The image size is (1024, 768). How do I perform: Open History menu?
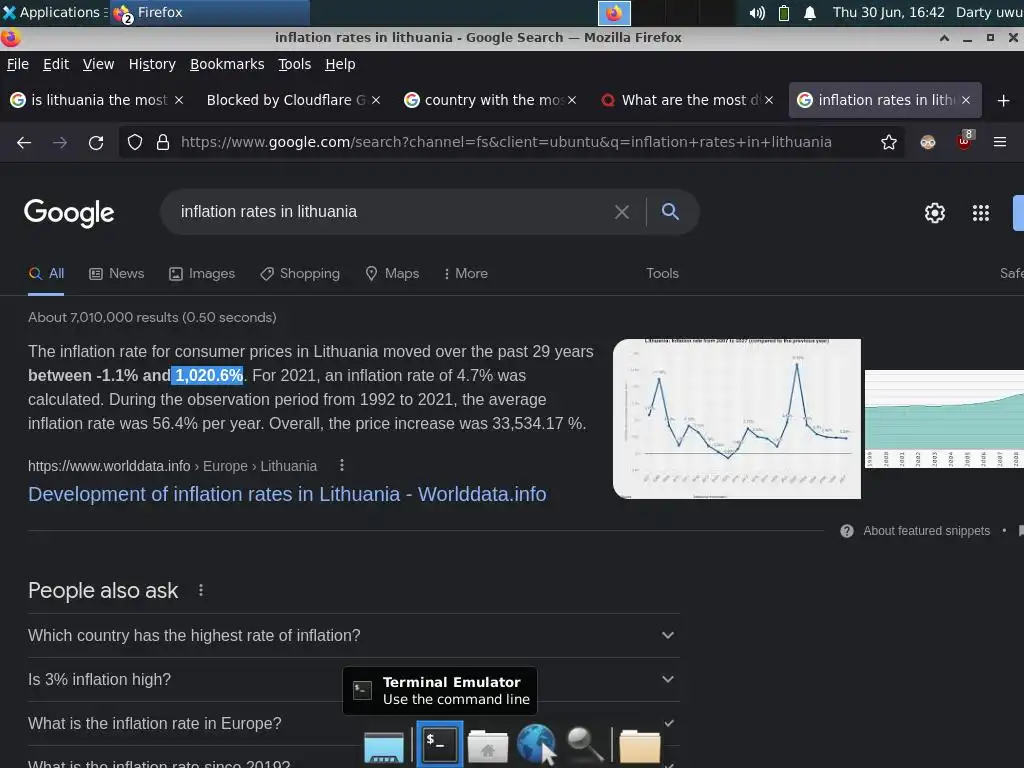pyautogui.click(x=152, y=64)
